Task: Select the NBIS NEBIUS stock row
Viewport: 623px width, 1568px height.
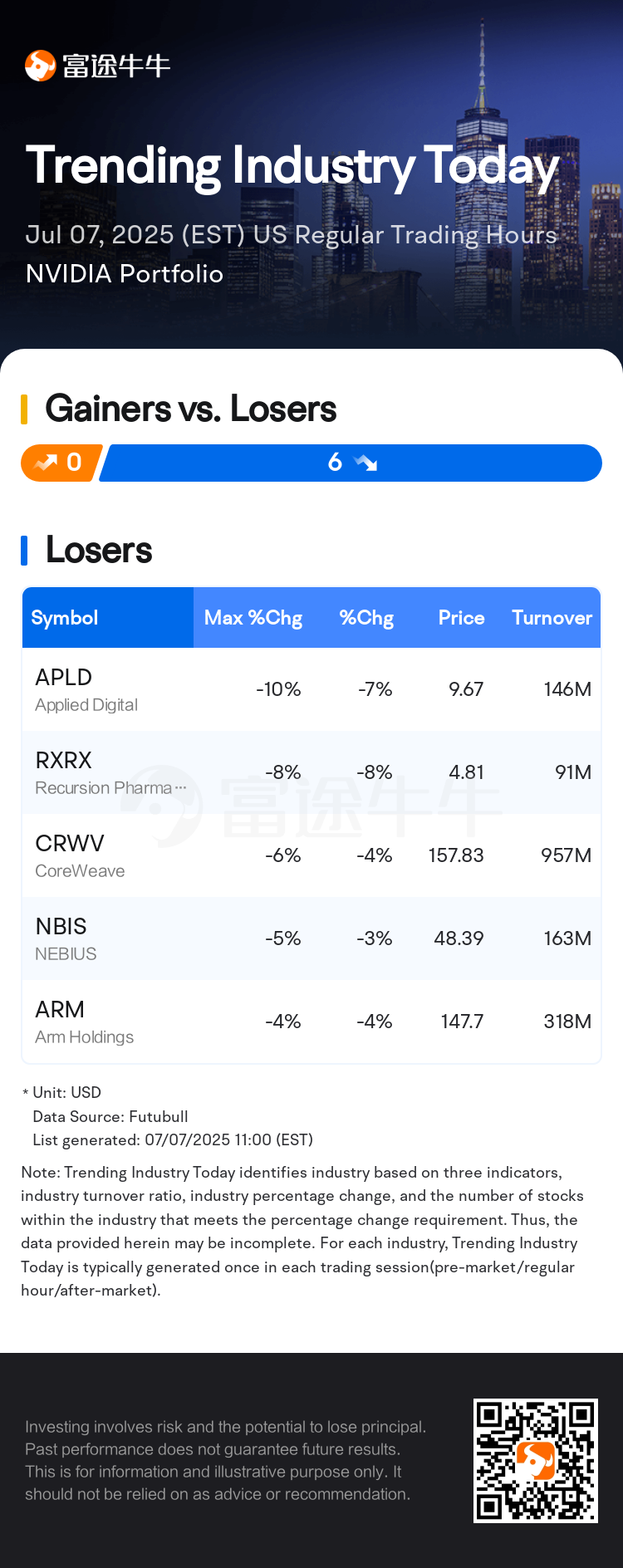Action: (x=311, y=938)
